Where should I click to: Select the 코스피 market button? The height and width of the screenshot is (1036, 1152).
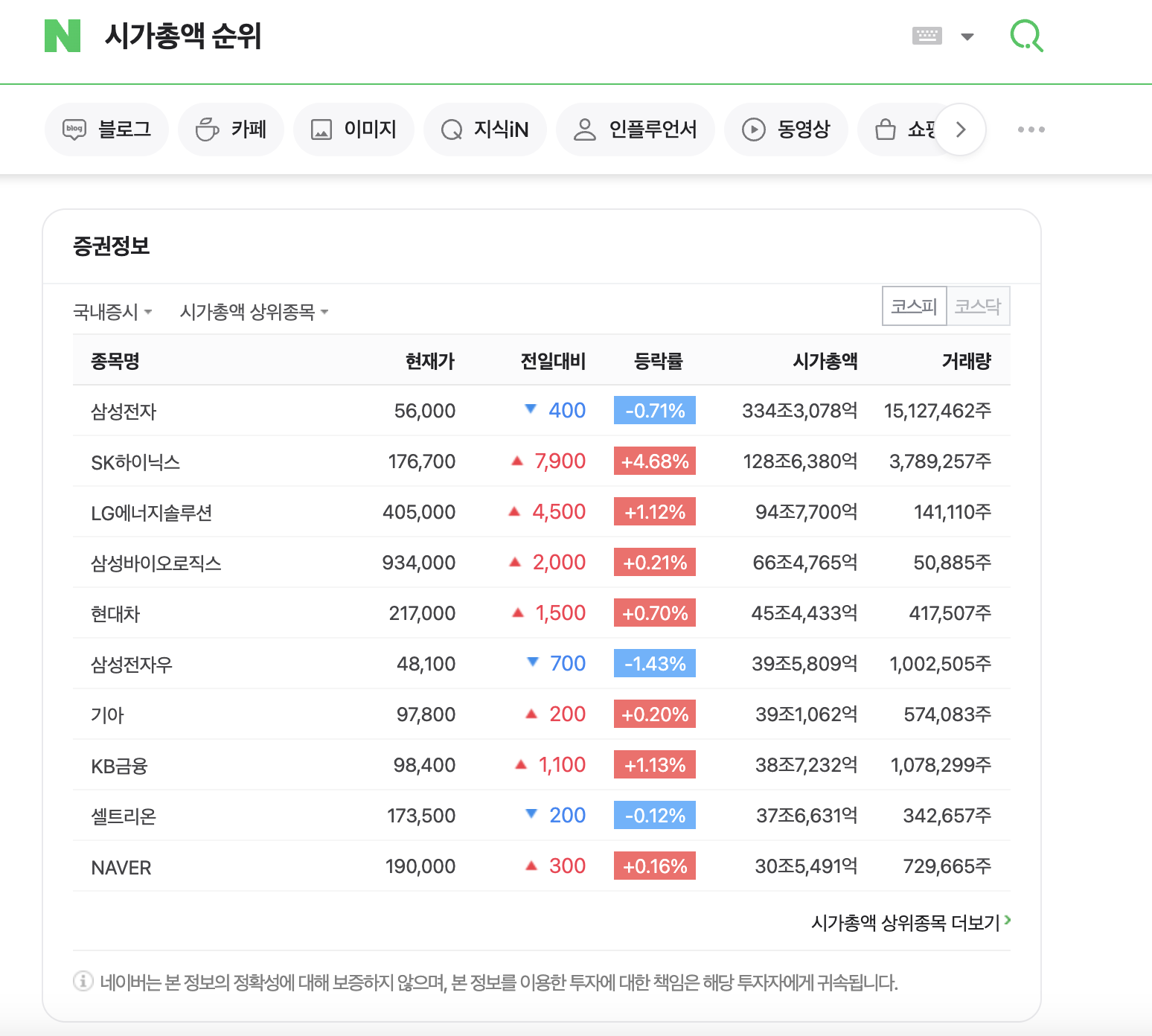[x=913, y=306]
